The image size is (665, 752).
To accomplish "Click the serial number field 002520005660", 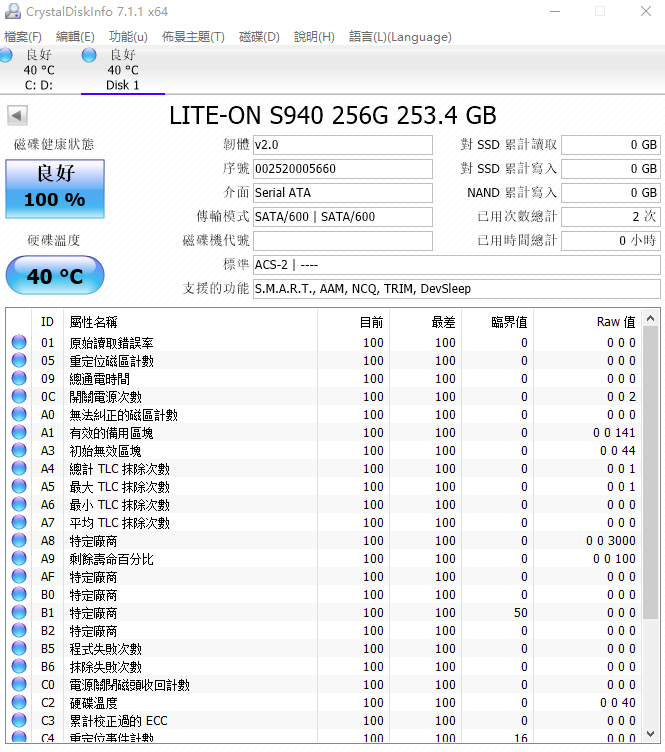I will click(x=342, y=168).
